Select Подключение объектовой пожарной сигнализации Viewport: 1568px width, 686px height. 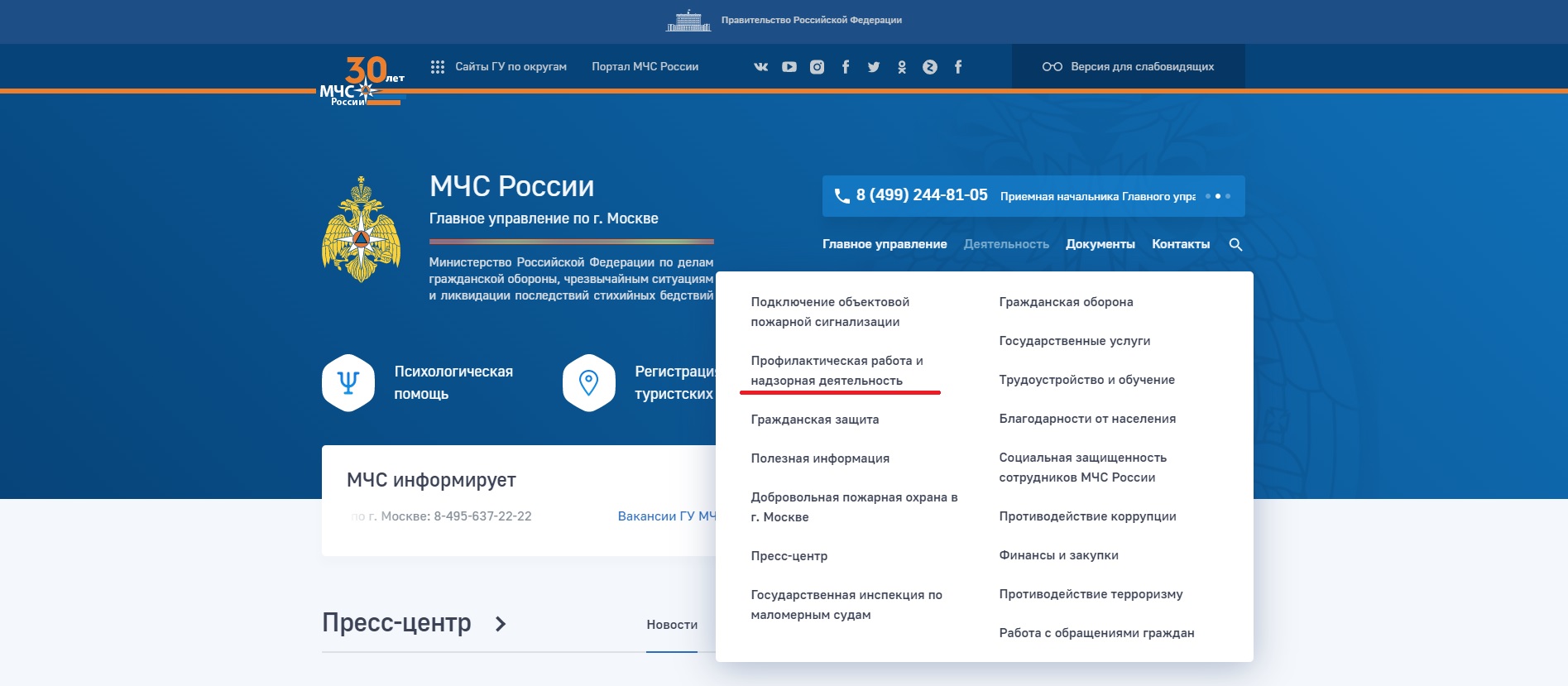point(830,312)
